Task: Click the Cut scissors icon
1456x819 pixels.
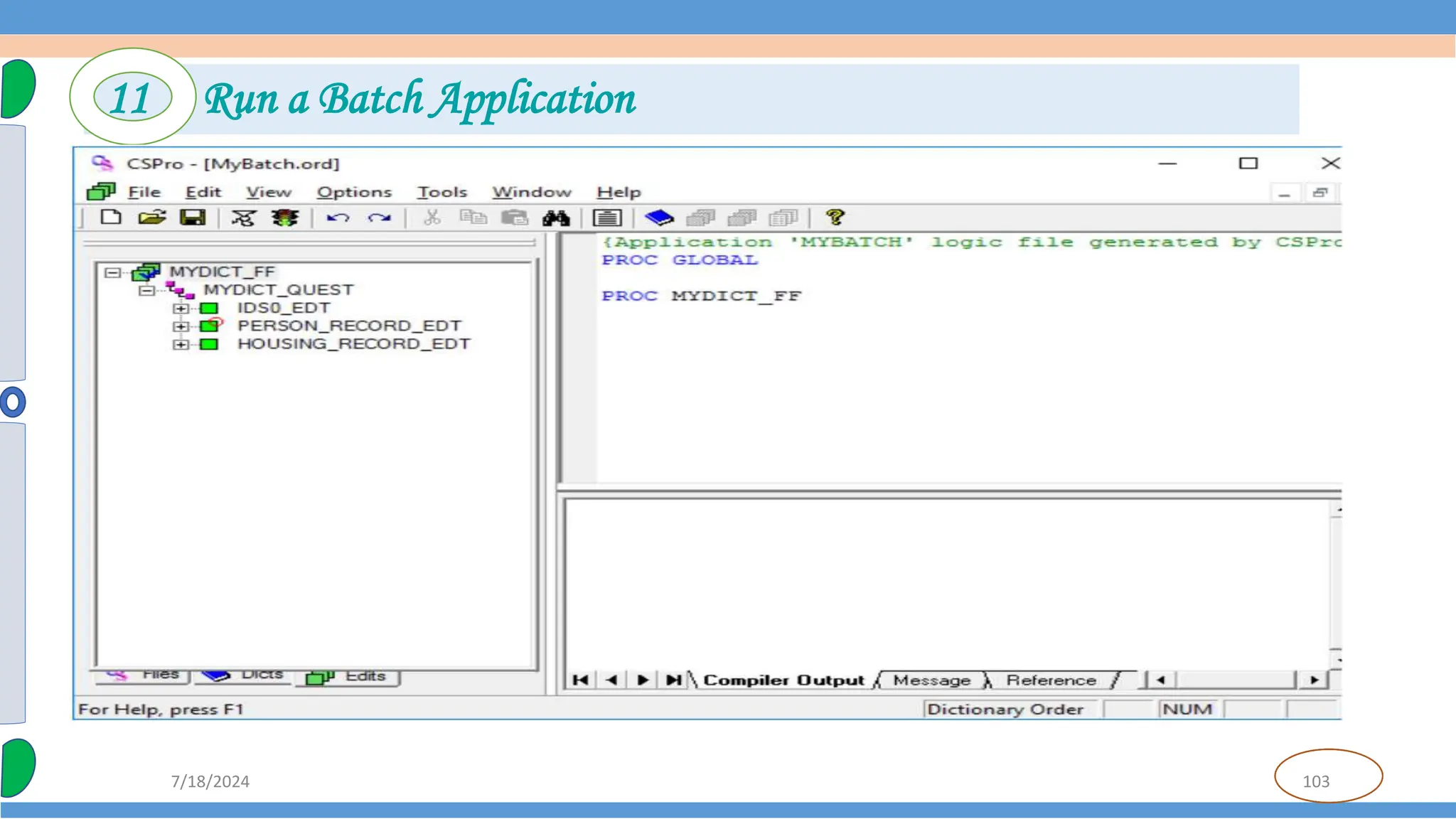Action: point(432,218)
